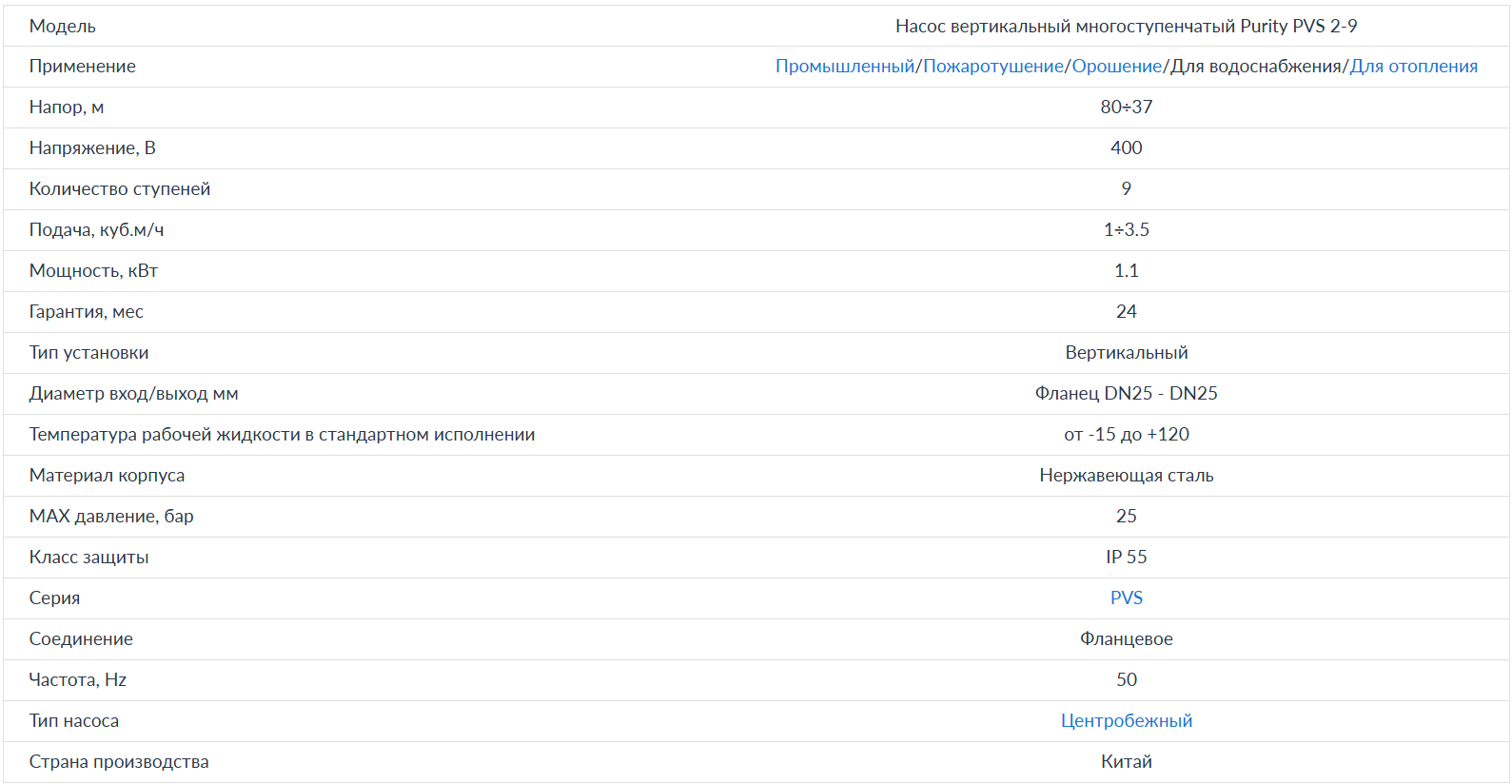Select the model name Purity PVS 2-9 text
1512x784 pixels.
pos(1299,27)
